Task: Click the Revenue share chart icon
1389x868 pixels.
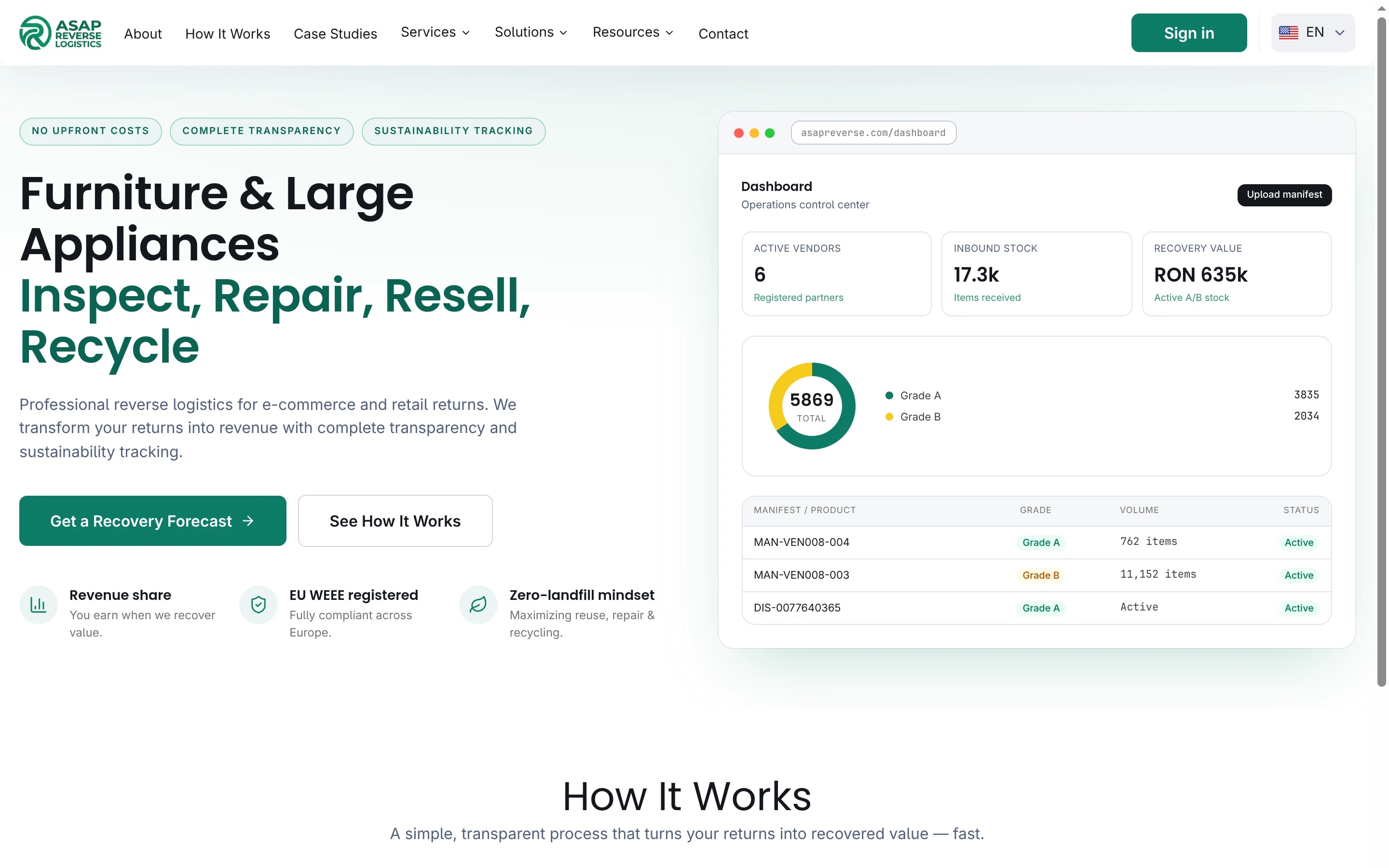Action: click(39, 605)
